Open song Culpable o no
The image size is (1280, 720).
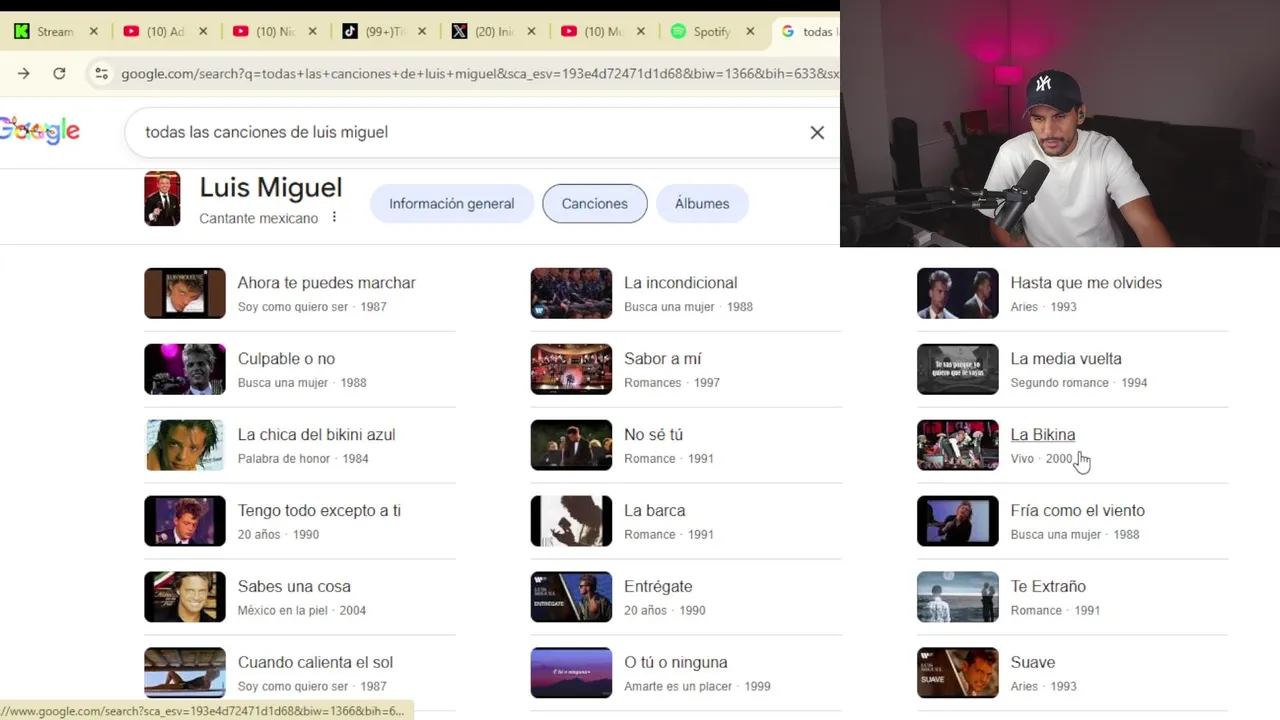click(286, 359)
